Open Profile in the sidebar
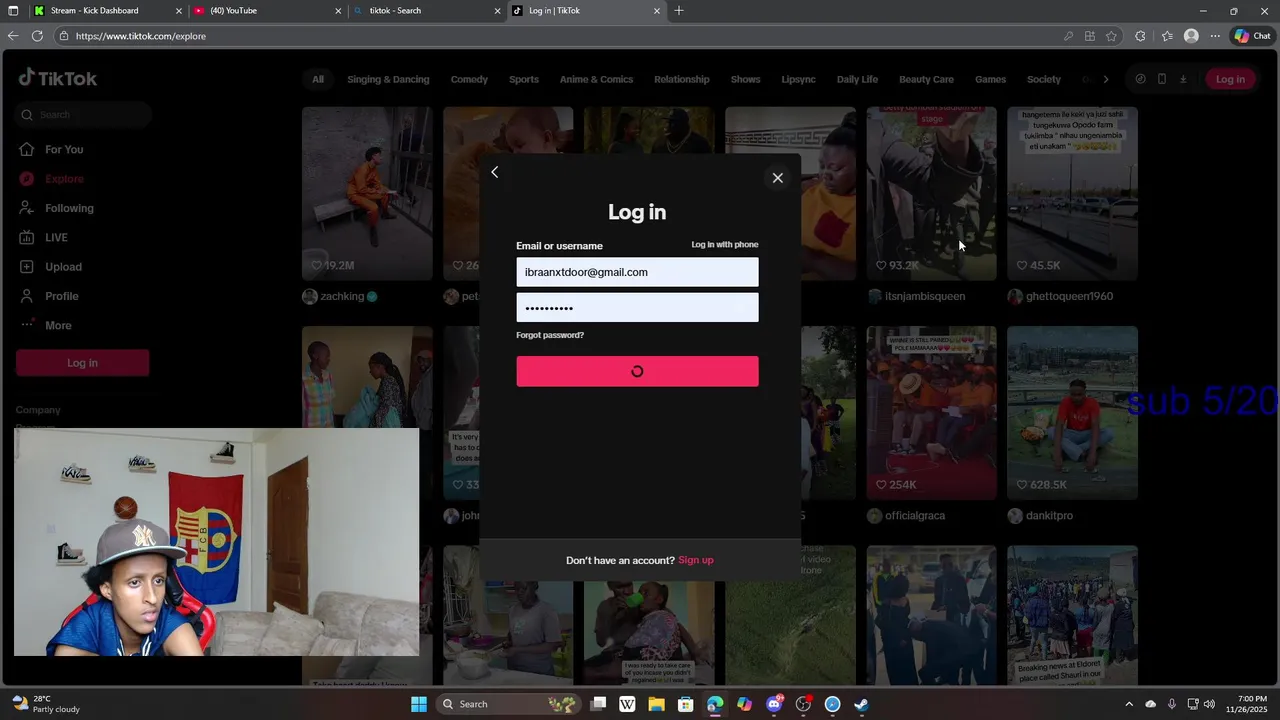 (61, 296)
